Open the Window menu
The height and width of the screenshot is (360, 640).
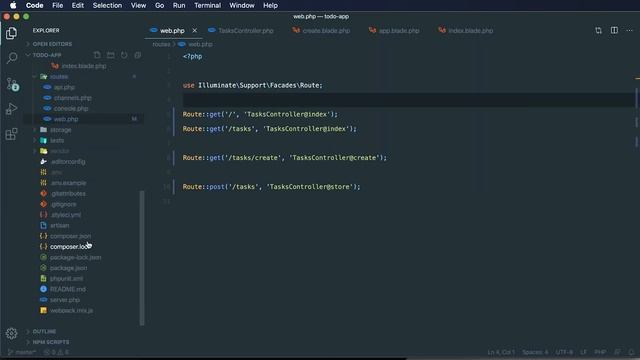tap(242, 5)
